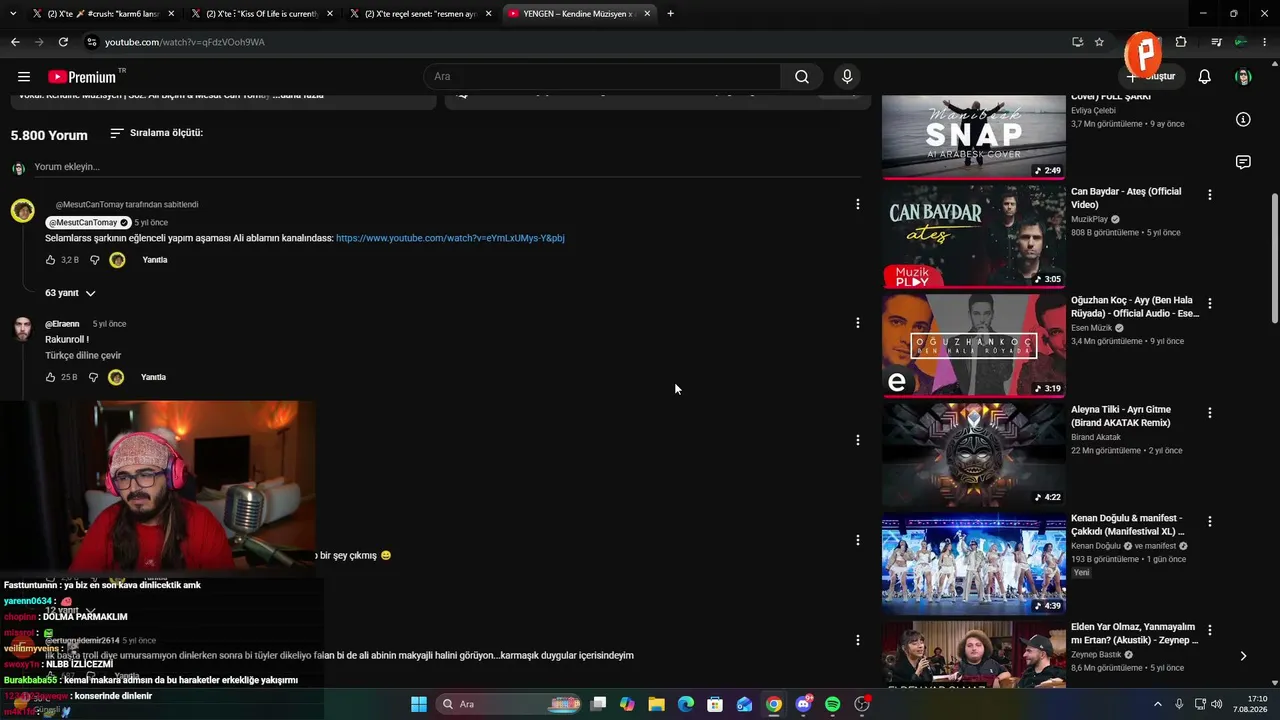Expand the '63 yanıt' replies
This screenshot has width=1280, height=720.
[70, 293]
